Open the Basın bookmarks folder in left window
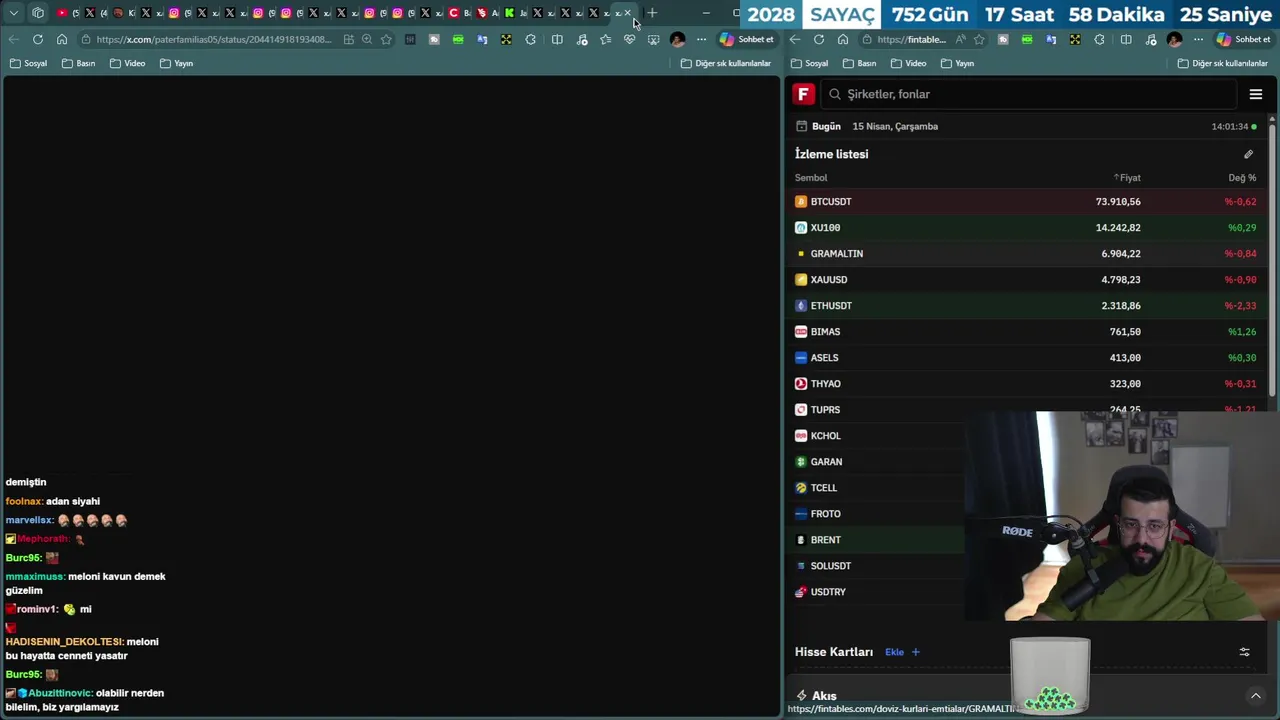The width and height of the screenshot is (1280, 720). coord(78,63)
